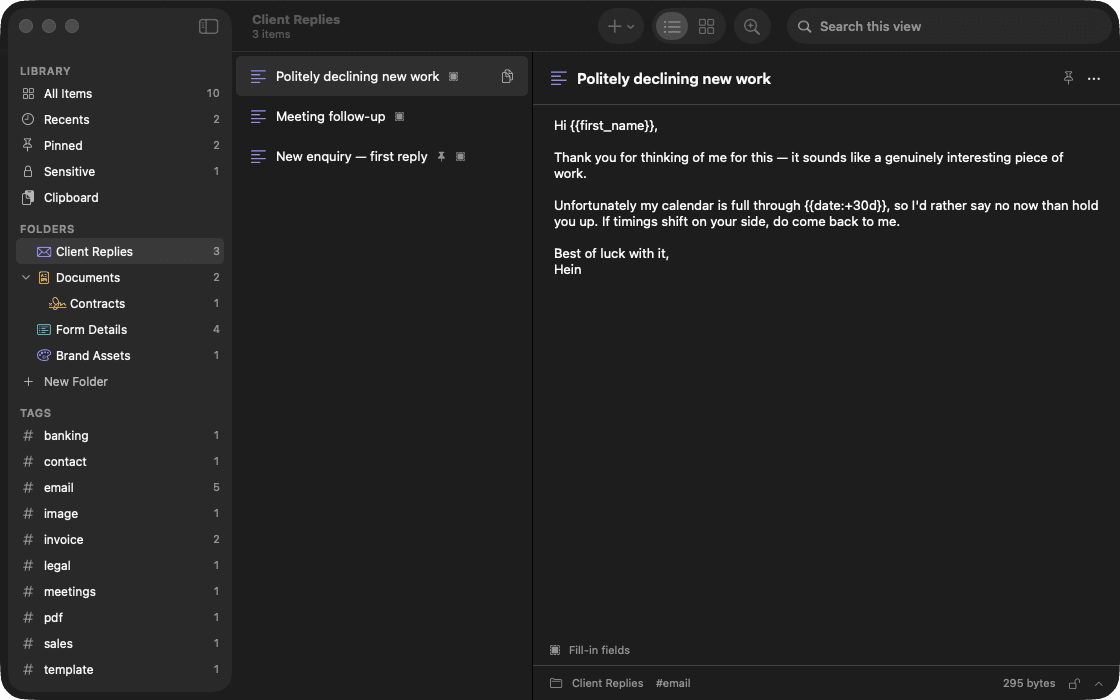Viewport: 1120px width, 700px height.
Task: Toggle the lock icon in footer
Action: 1074,684
